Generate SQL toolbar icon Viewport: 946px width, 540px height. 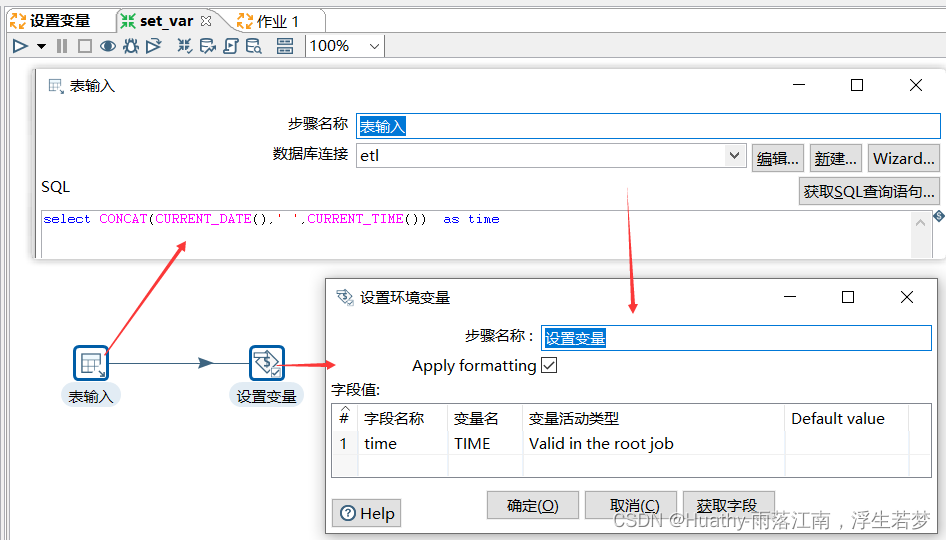(230, 46)
